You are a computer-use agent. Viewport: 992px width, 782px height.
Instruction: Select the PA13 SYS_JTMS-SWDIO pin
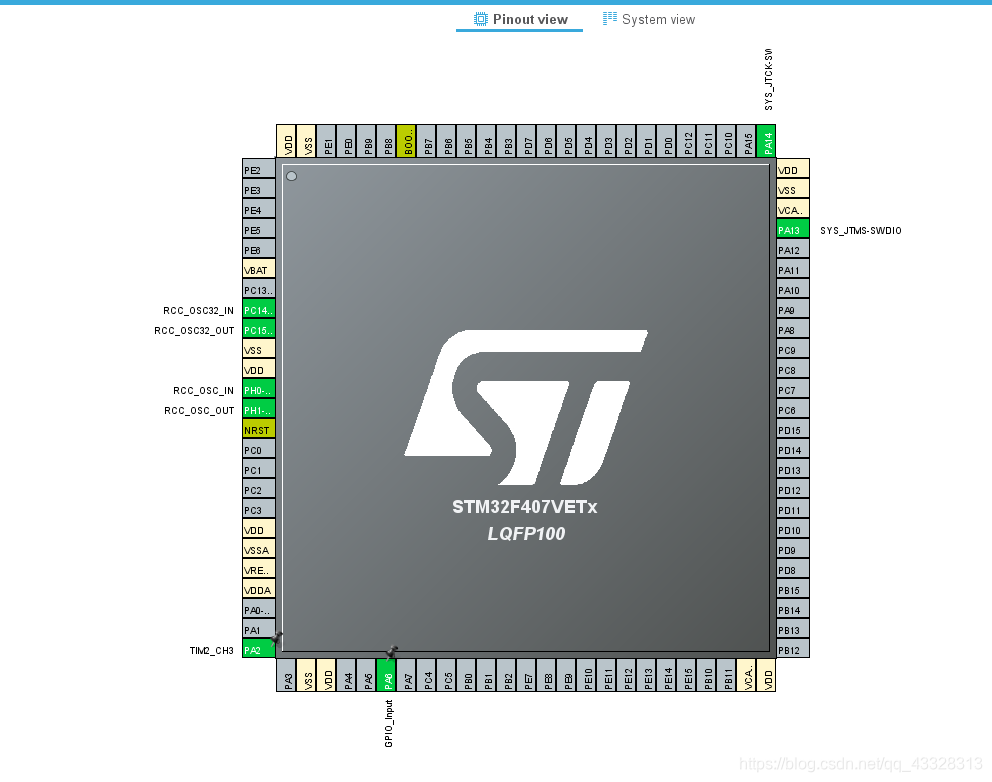[x=791, y=229]
